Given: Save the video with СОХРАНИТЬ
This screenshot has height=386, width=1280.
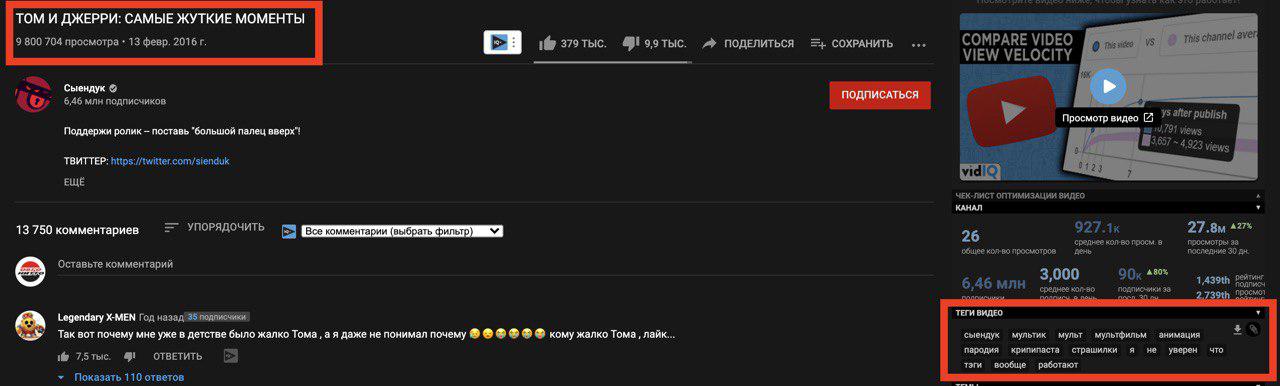Looking at the screenshot, I should tap(851, 43).
